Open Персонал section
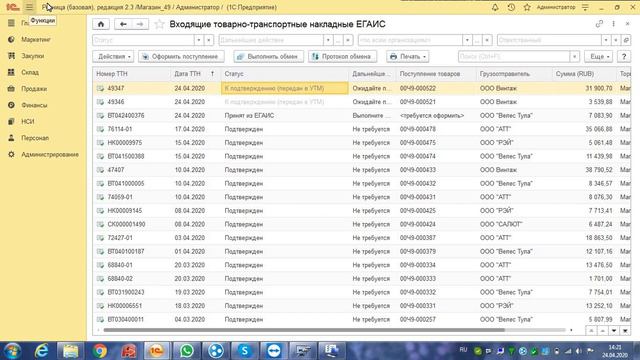 [35, 138]
